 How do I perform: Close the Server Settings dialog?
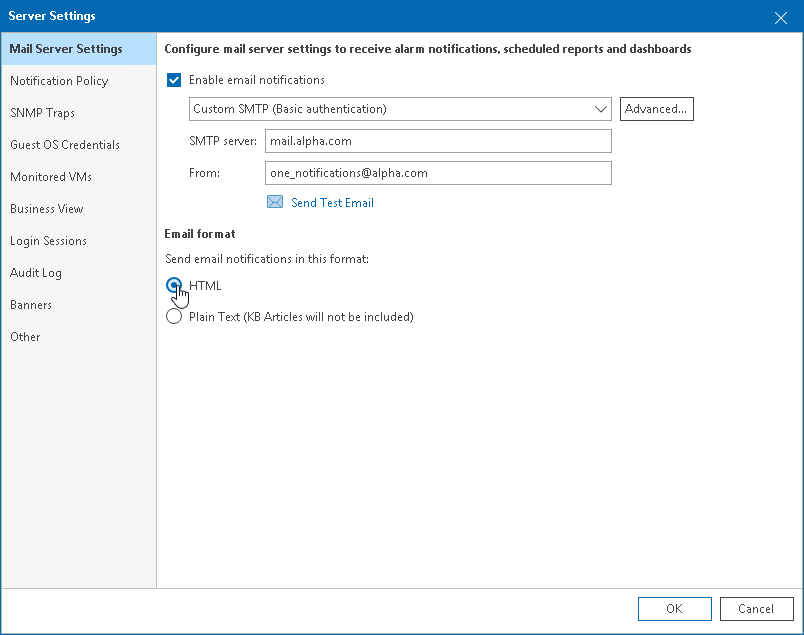[x=781, y=16]
